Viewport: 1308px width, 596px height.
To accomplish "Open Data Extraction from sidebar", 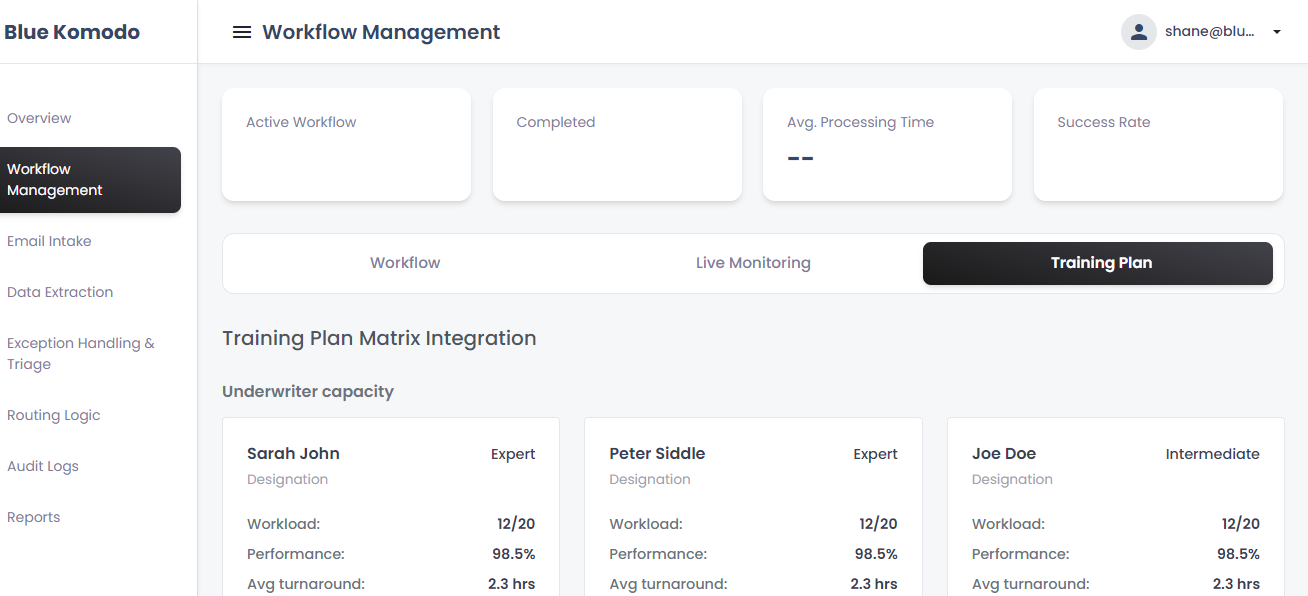I will click(x=60, y=292).
